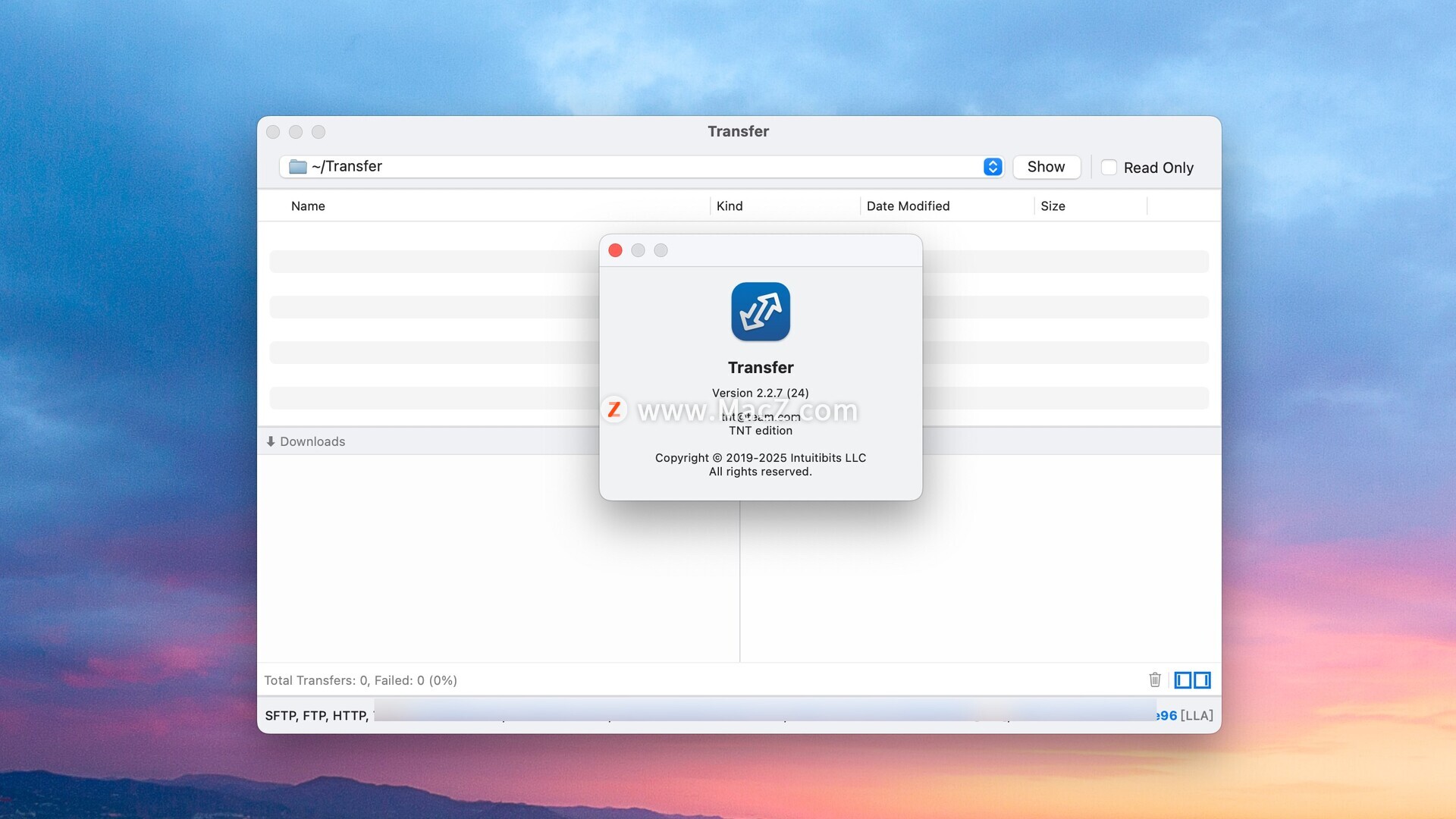Click the blue stepper arrows on path selector
The height and width of the screenshot is (819, 1456).
[x=993, y=167]
